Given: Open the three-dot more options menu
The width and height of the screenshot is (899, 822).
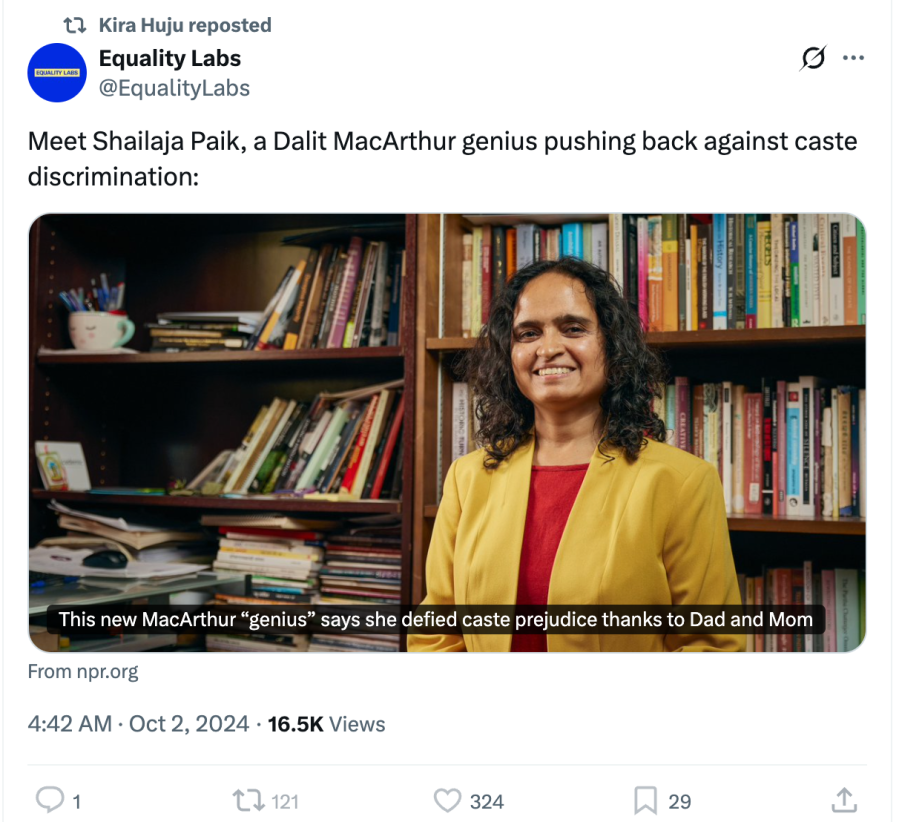Looking at the screenshot, I should coord(853,58).
